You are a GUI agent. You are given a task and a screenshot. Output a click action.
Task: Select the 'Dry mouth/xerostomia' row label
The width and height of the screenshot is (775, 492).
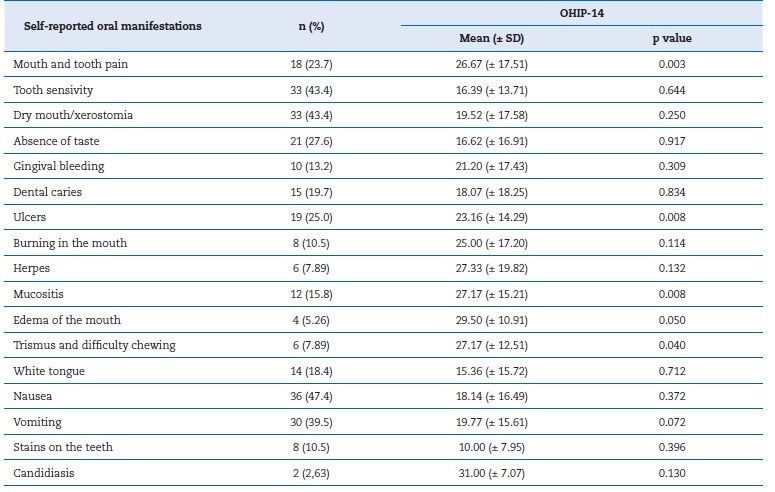(x=73, y=115)
